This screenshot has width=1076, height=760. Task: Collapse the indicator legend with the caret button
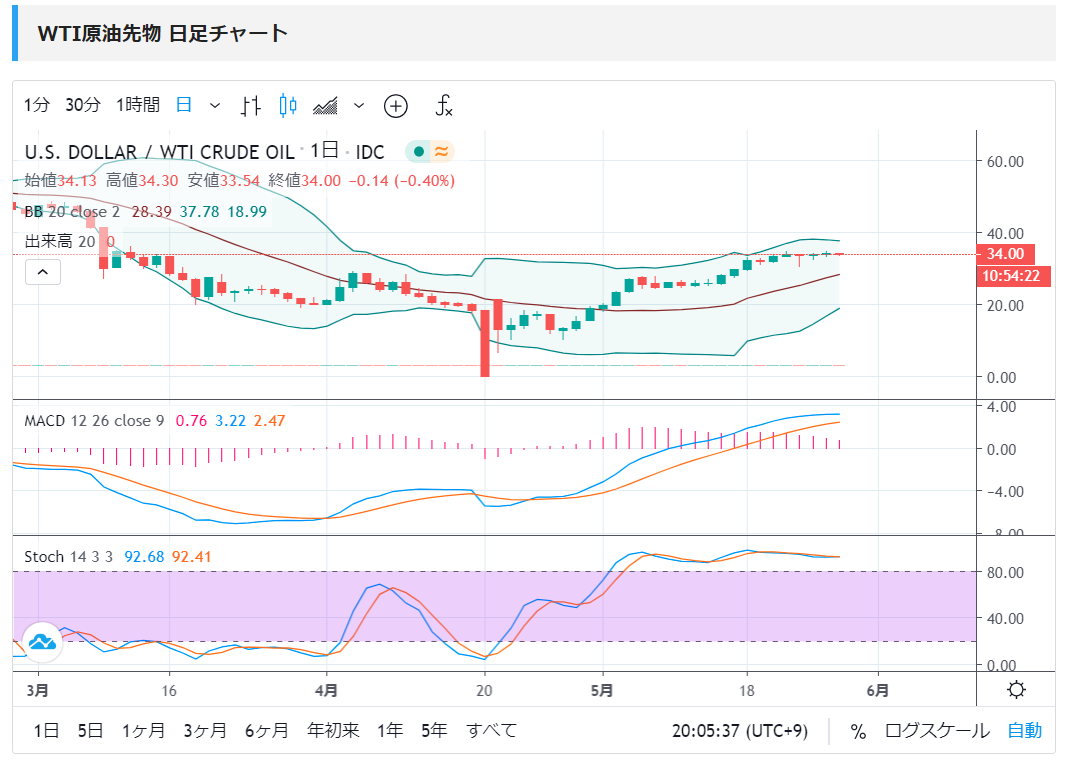(x=43, y=272)
